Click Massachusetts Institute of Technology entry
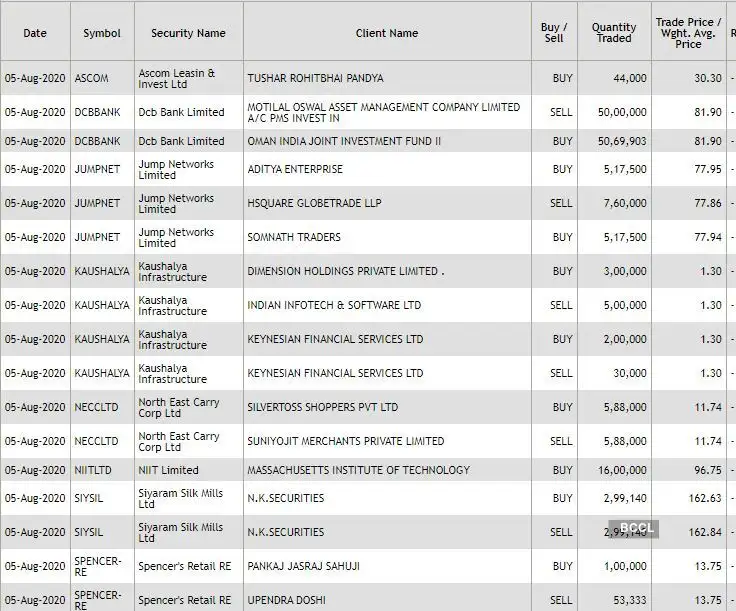736x611 pixels. (x=358, y=470)
